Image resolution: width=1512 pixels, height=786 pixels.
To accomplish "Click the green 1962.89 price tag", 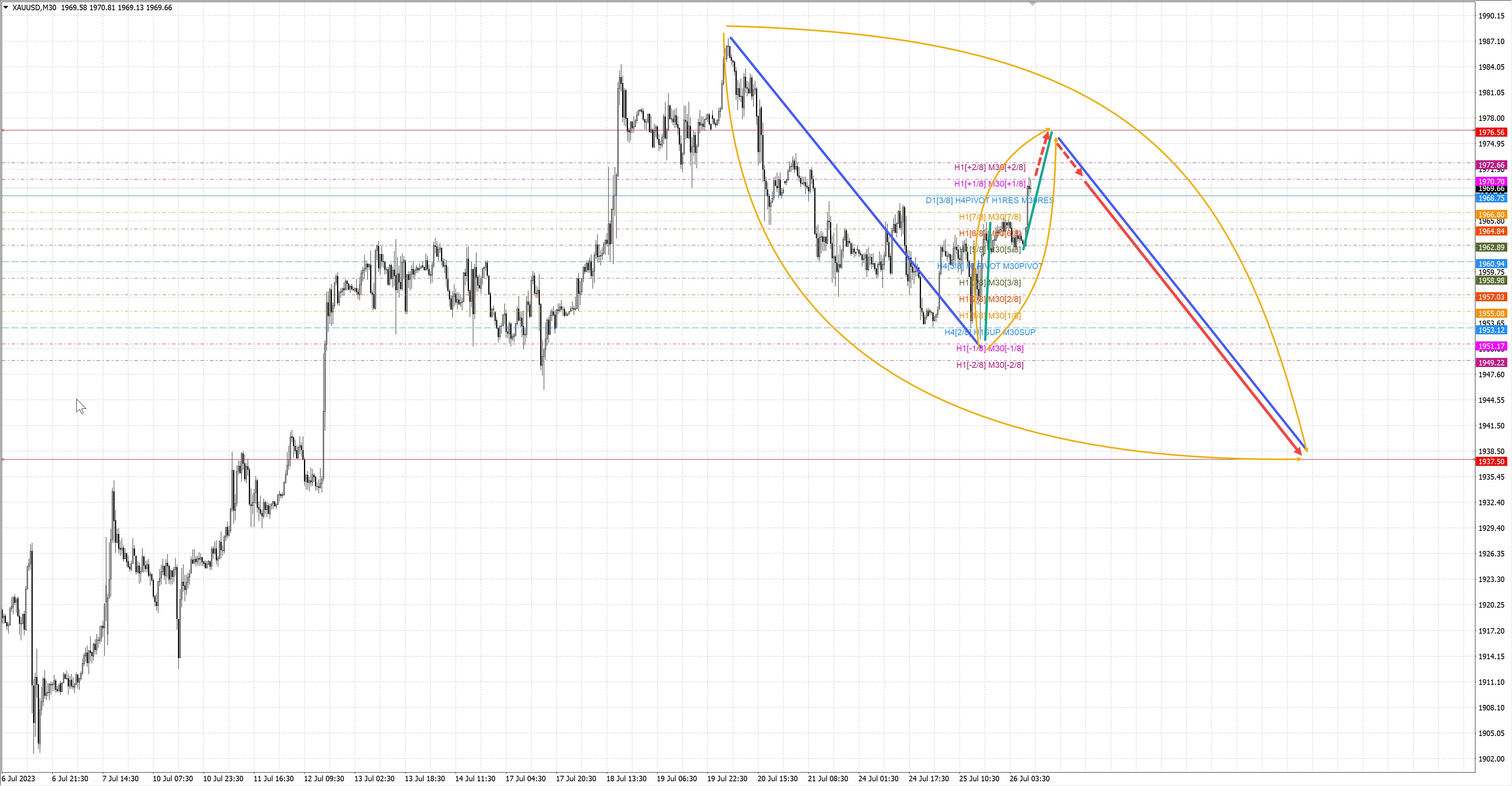I will click(x=1491, y=248).
